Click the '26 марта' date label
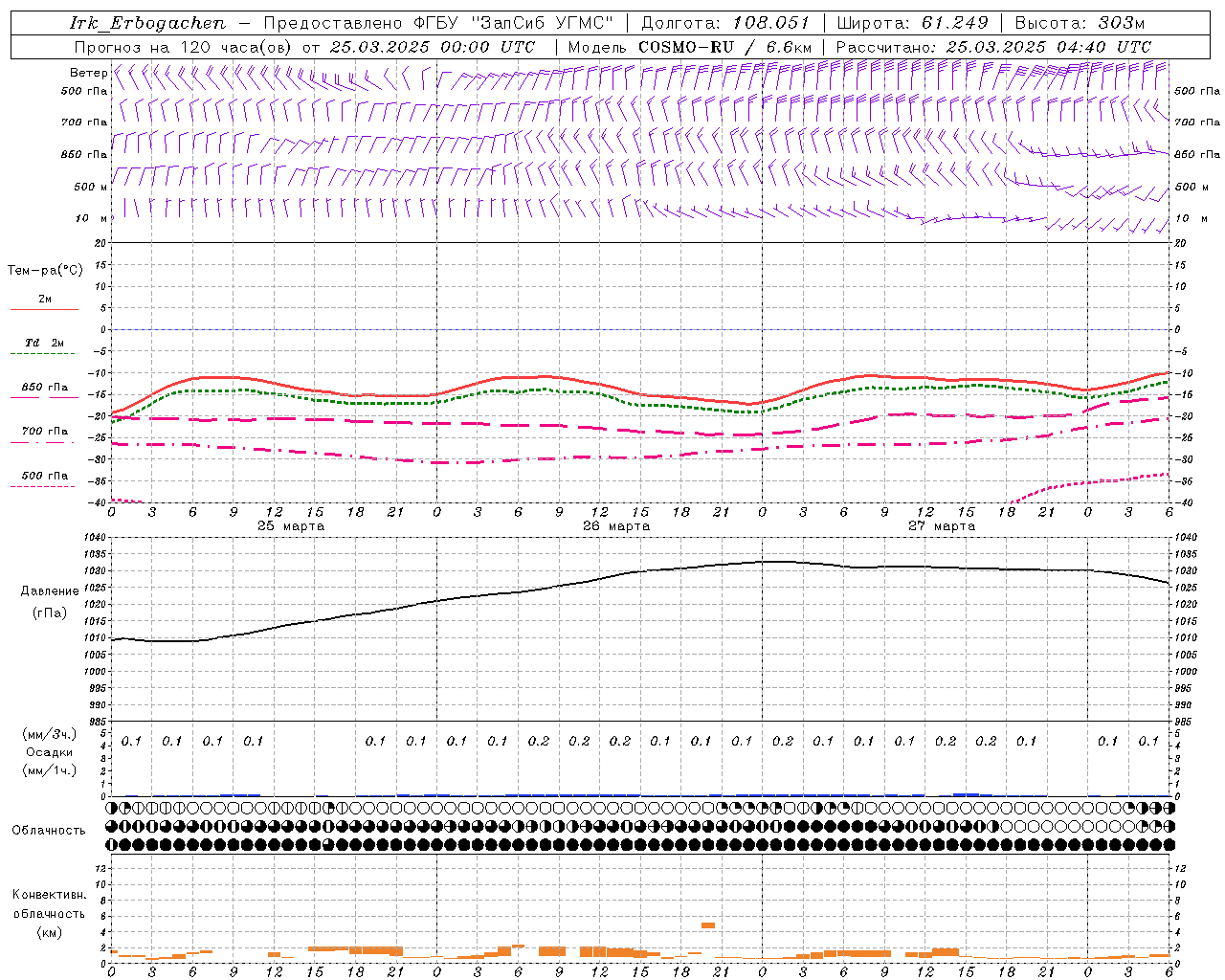Screen dimensions: 1225x980 click(x=616, y=526)
